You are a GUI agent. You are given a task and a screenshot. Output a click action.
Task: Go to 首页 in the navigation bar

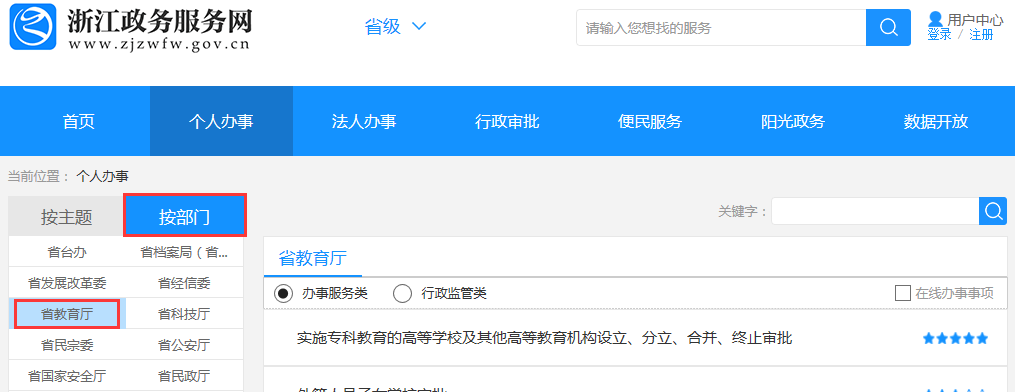point(79,122)
